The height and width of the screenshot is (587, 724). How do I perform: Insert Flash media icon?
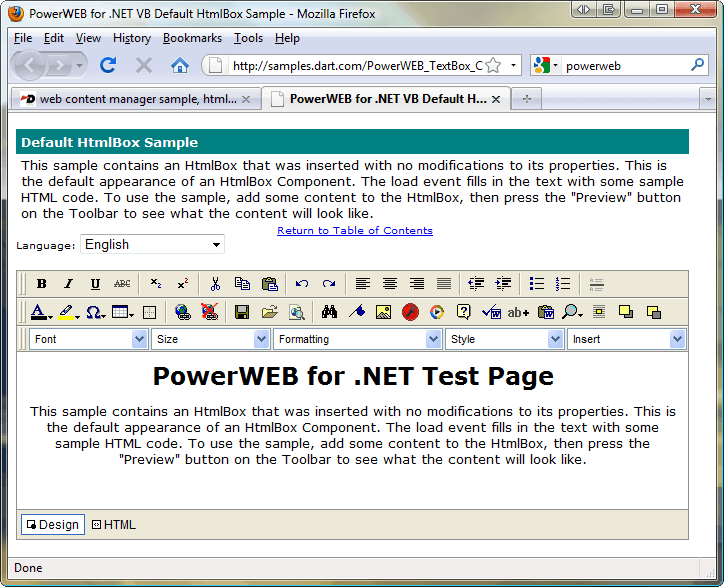410,312
